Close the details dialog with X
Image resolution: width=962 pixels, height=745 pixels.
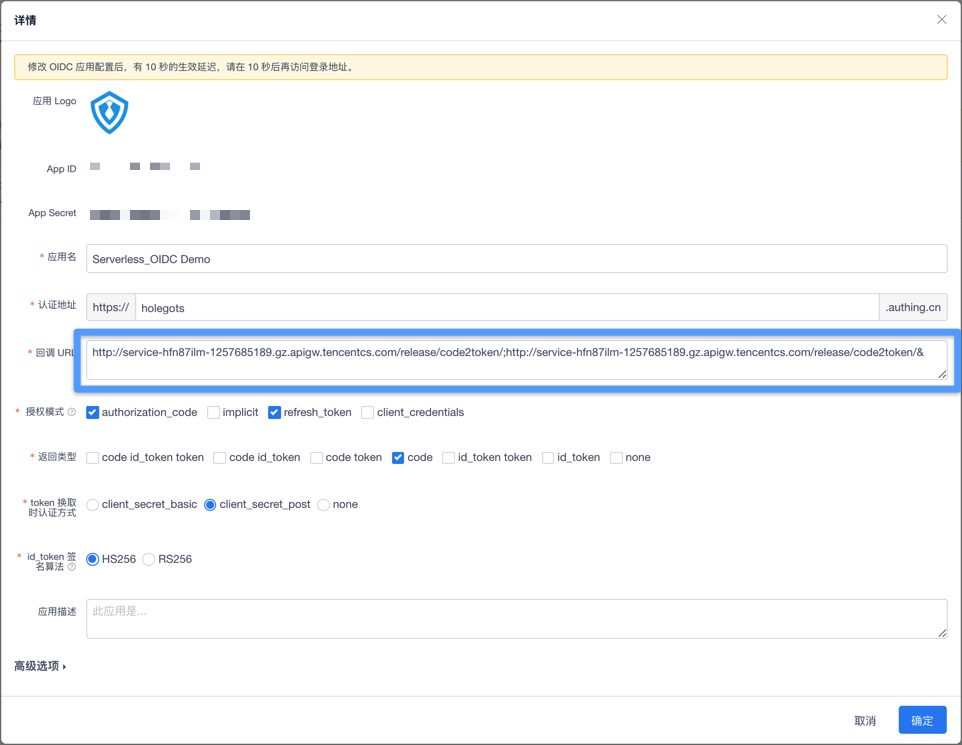[941, 20]
